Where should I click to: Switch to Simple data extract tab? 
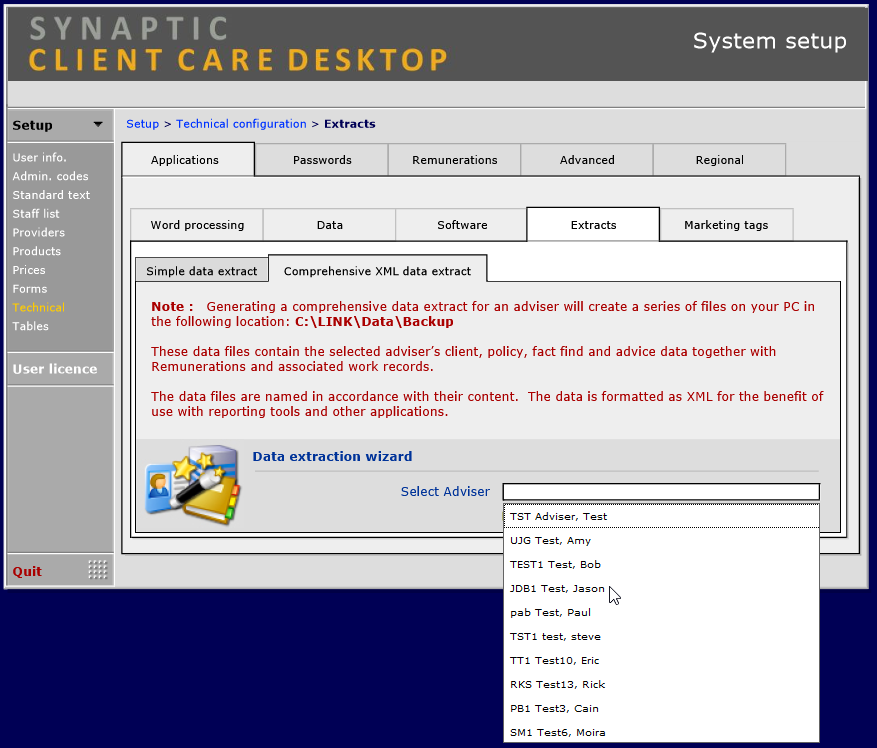202,271
